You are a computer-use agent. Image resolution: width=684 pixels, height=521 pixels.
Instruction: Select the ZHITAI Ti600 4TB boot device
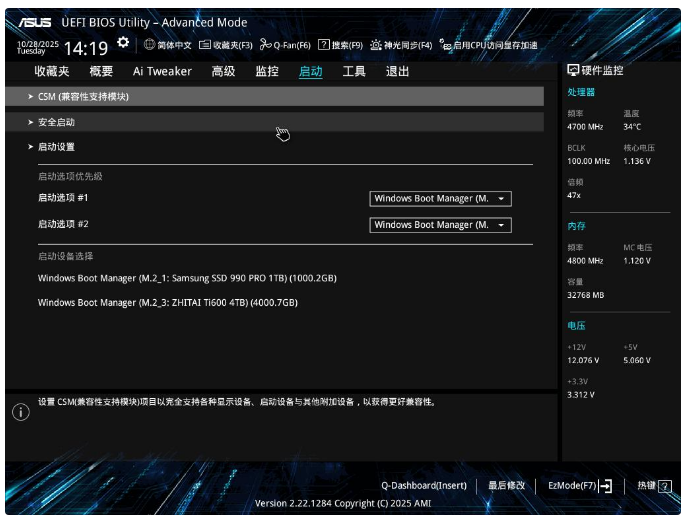coord(168,302)
